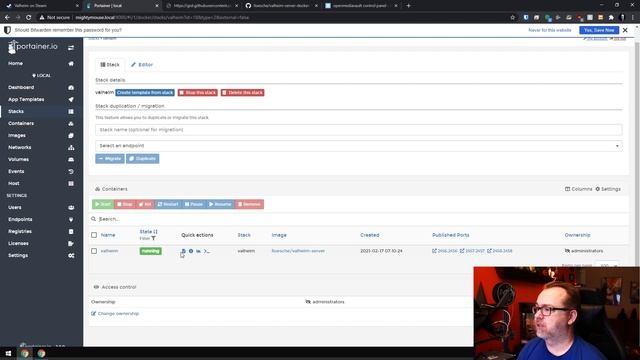
Task: Click the Duplicate button
Action: [x=142, y=159]
